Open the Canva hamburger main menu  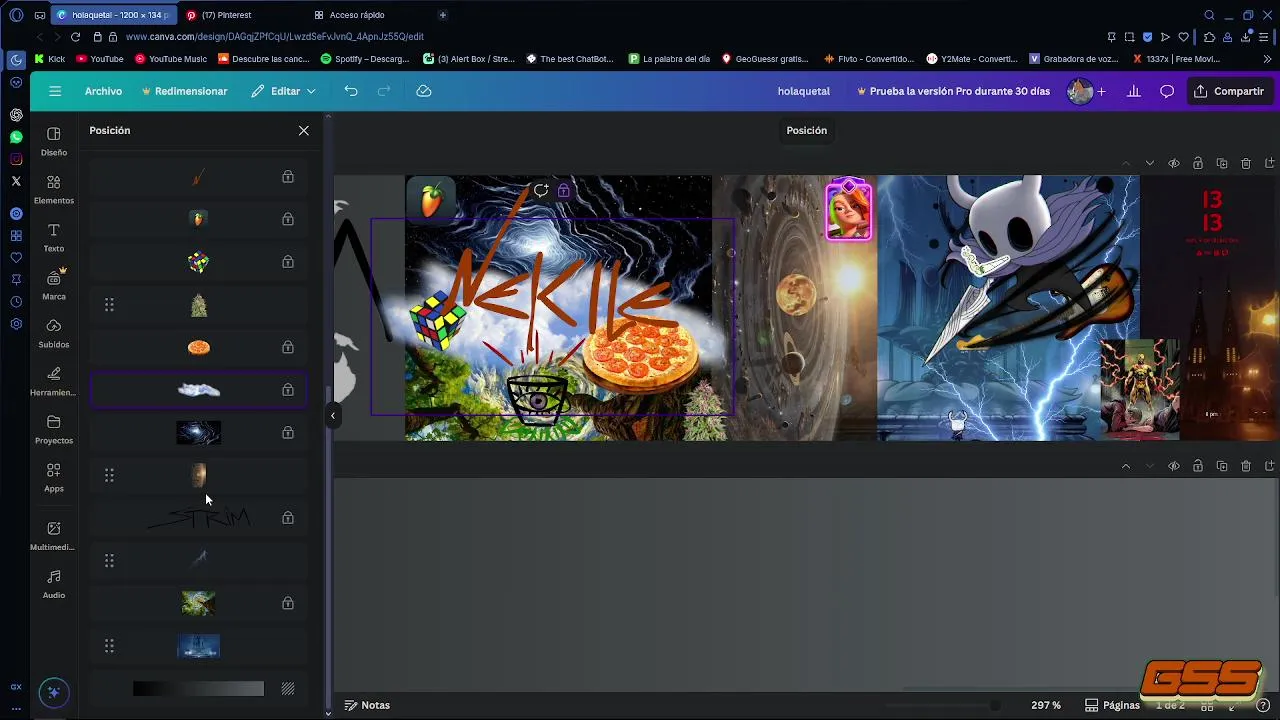tap(55, 91)
